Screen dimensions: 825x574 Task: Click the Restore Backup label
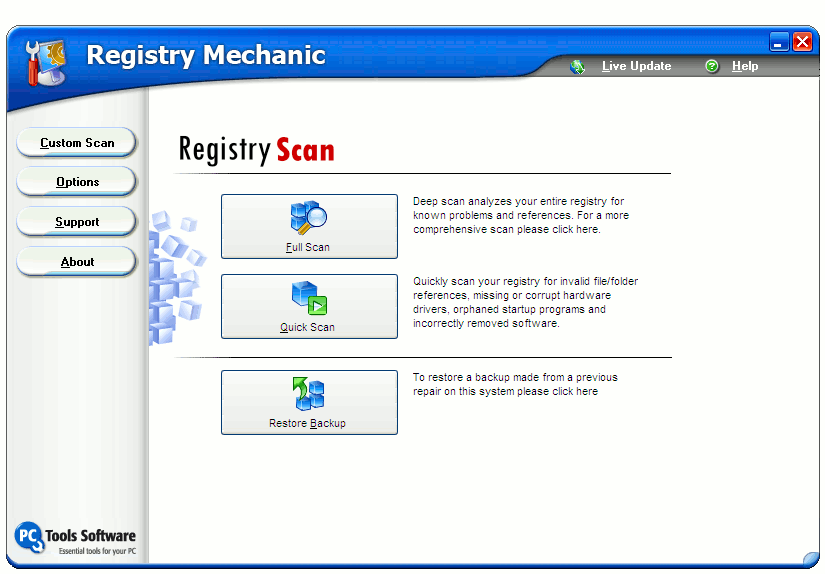point(307,423)
